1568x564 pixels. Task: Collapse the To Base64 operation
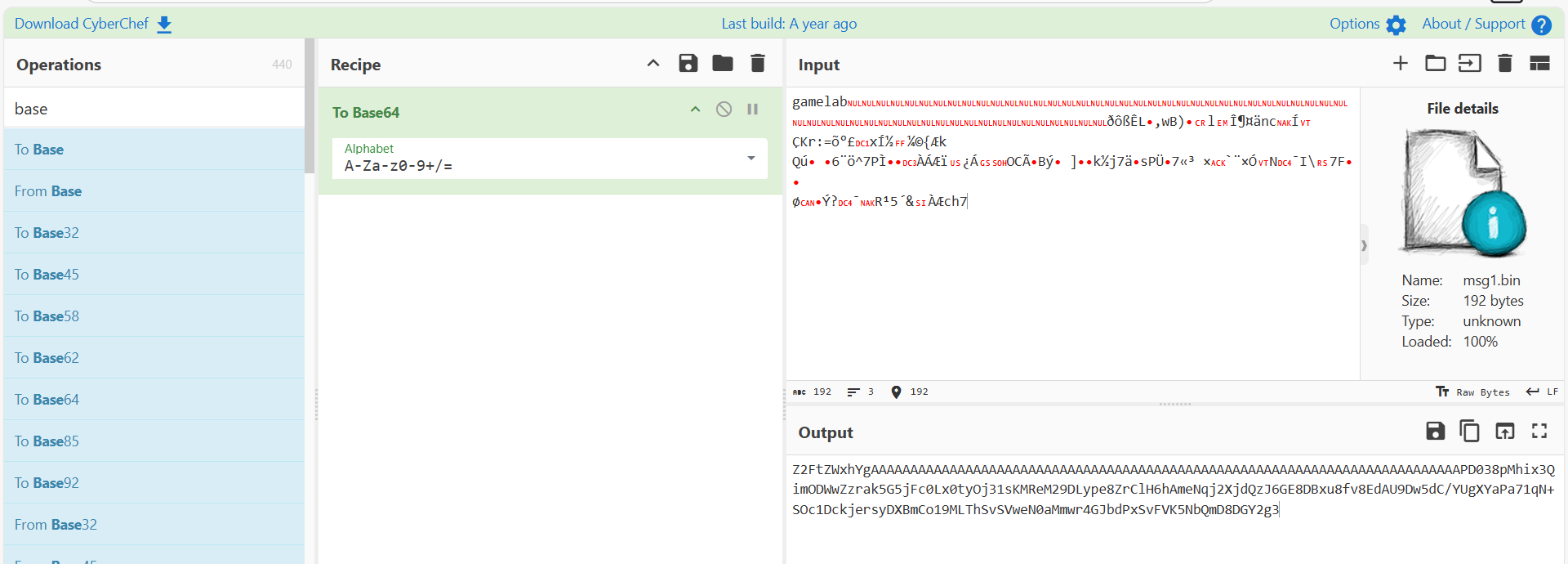695,110
